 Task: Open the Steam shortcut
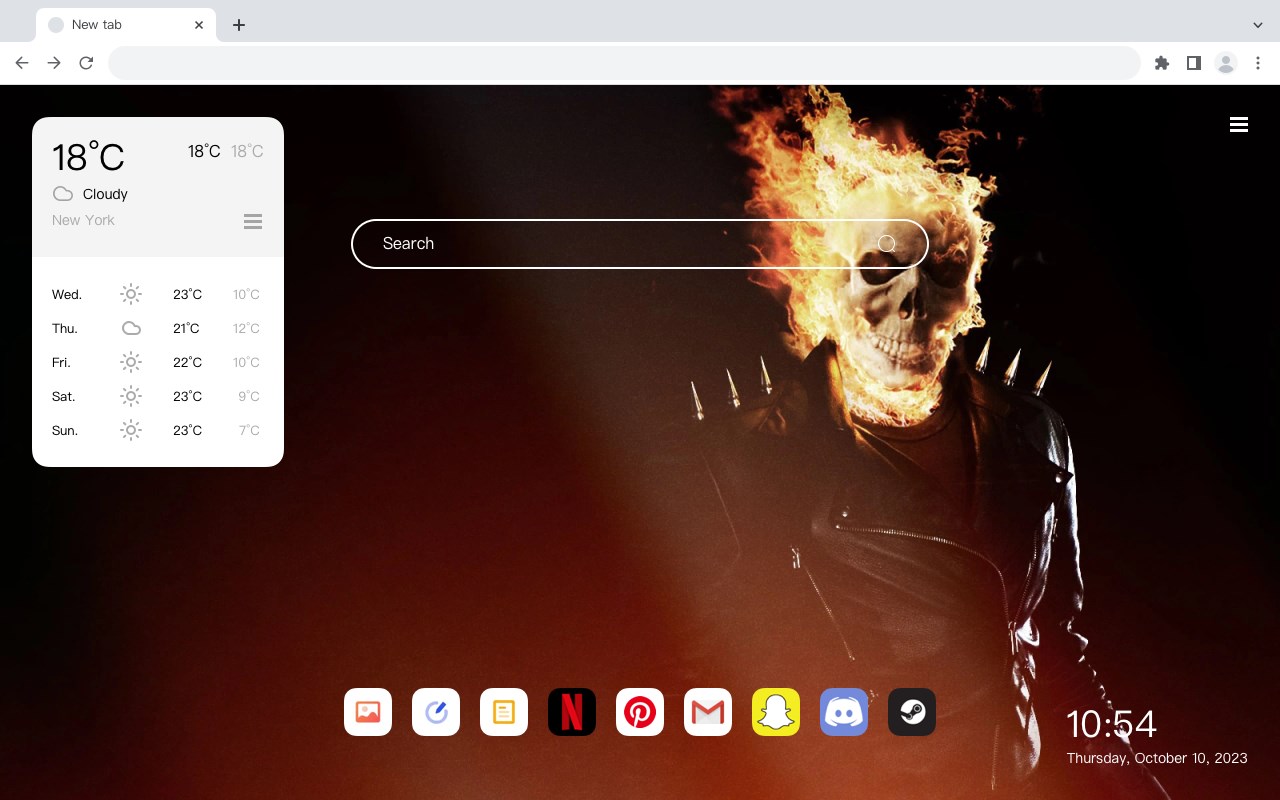pyautogui.click(x=912, y=712)
